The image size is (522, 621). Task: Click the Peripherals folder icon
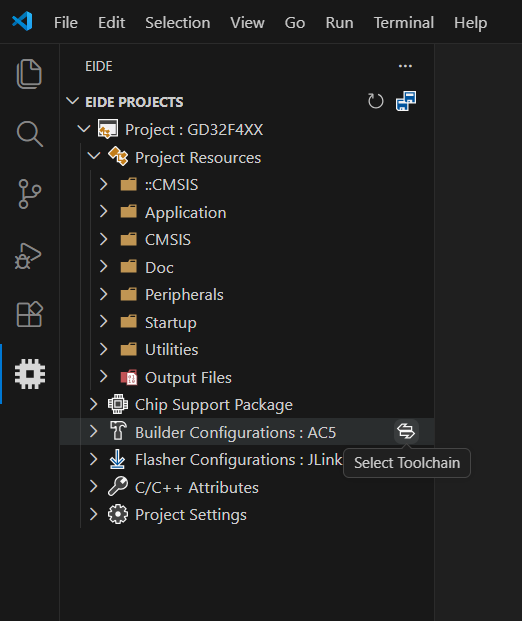point(129,294)
